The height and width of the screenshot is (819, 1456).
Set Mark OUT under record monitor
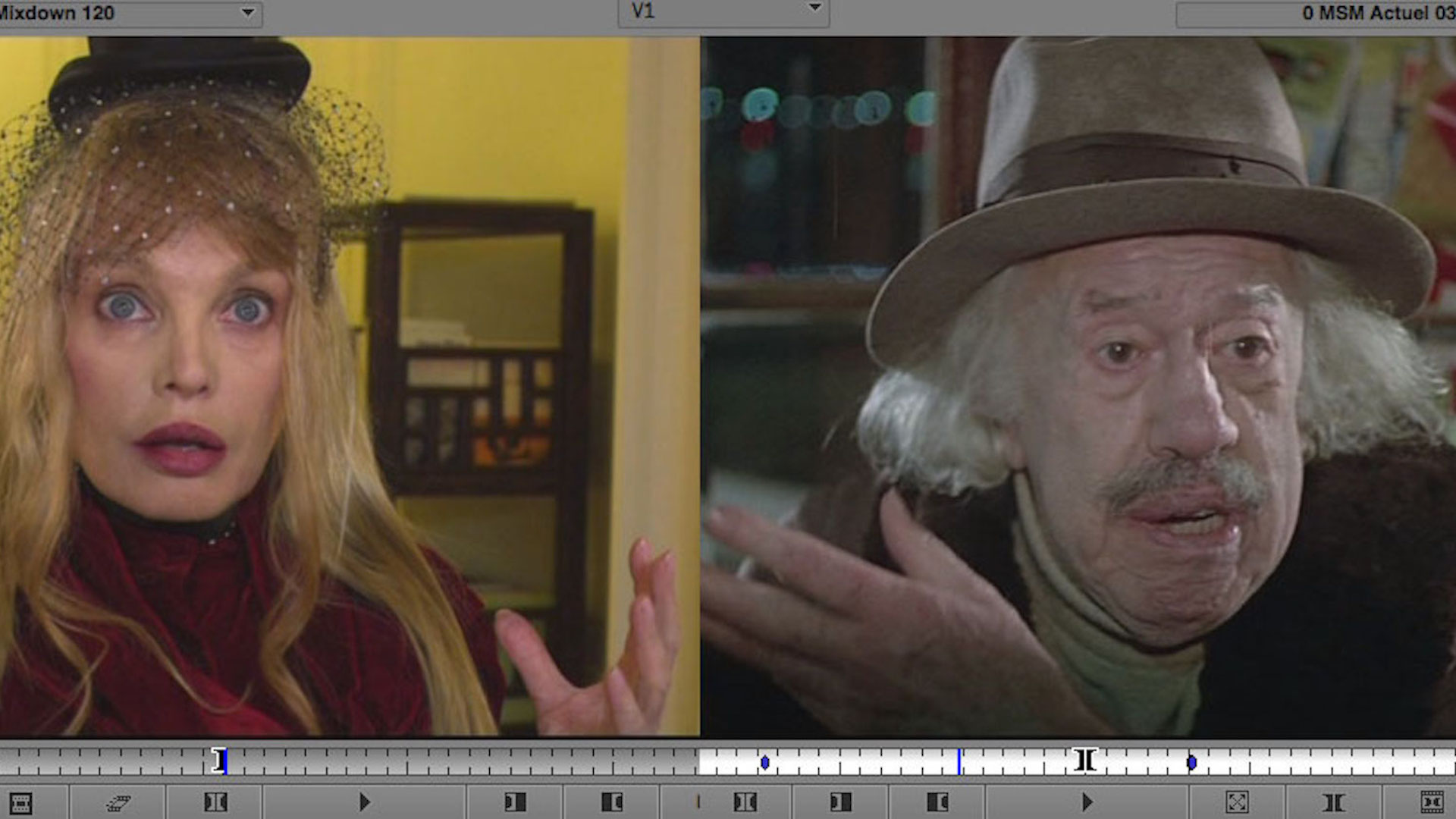(x=937, y=802)
